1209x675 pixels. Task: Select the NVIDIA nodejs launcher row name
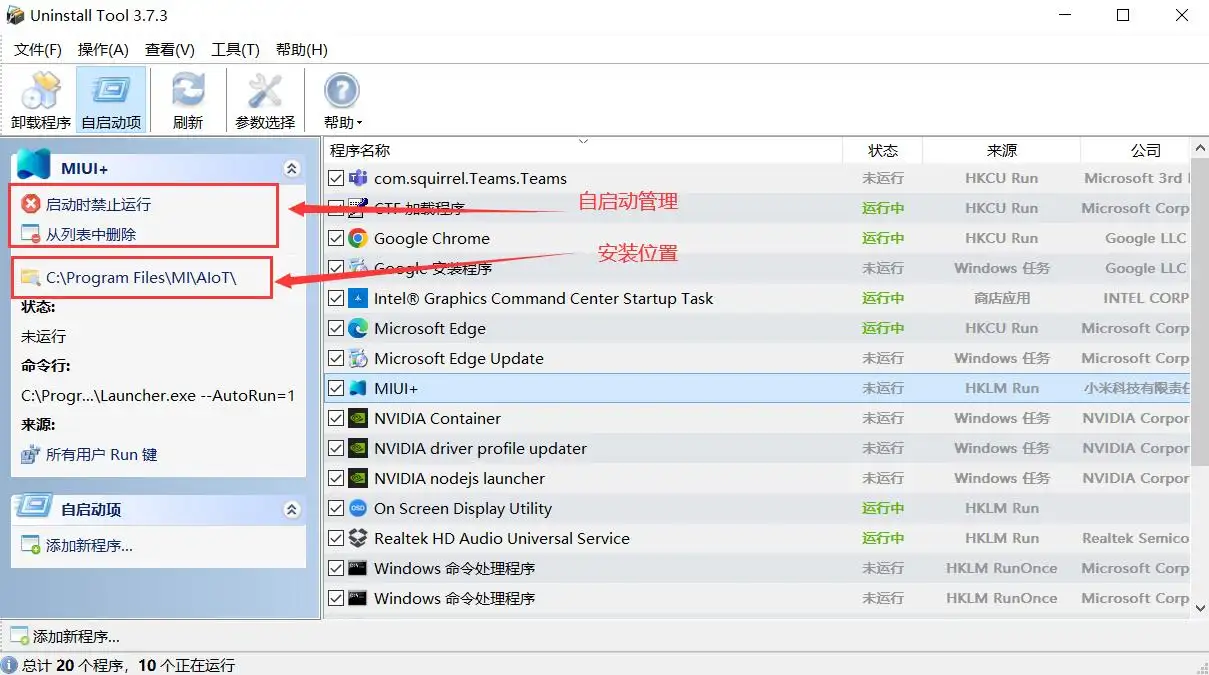[x=459, y=478]
